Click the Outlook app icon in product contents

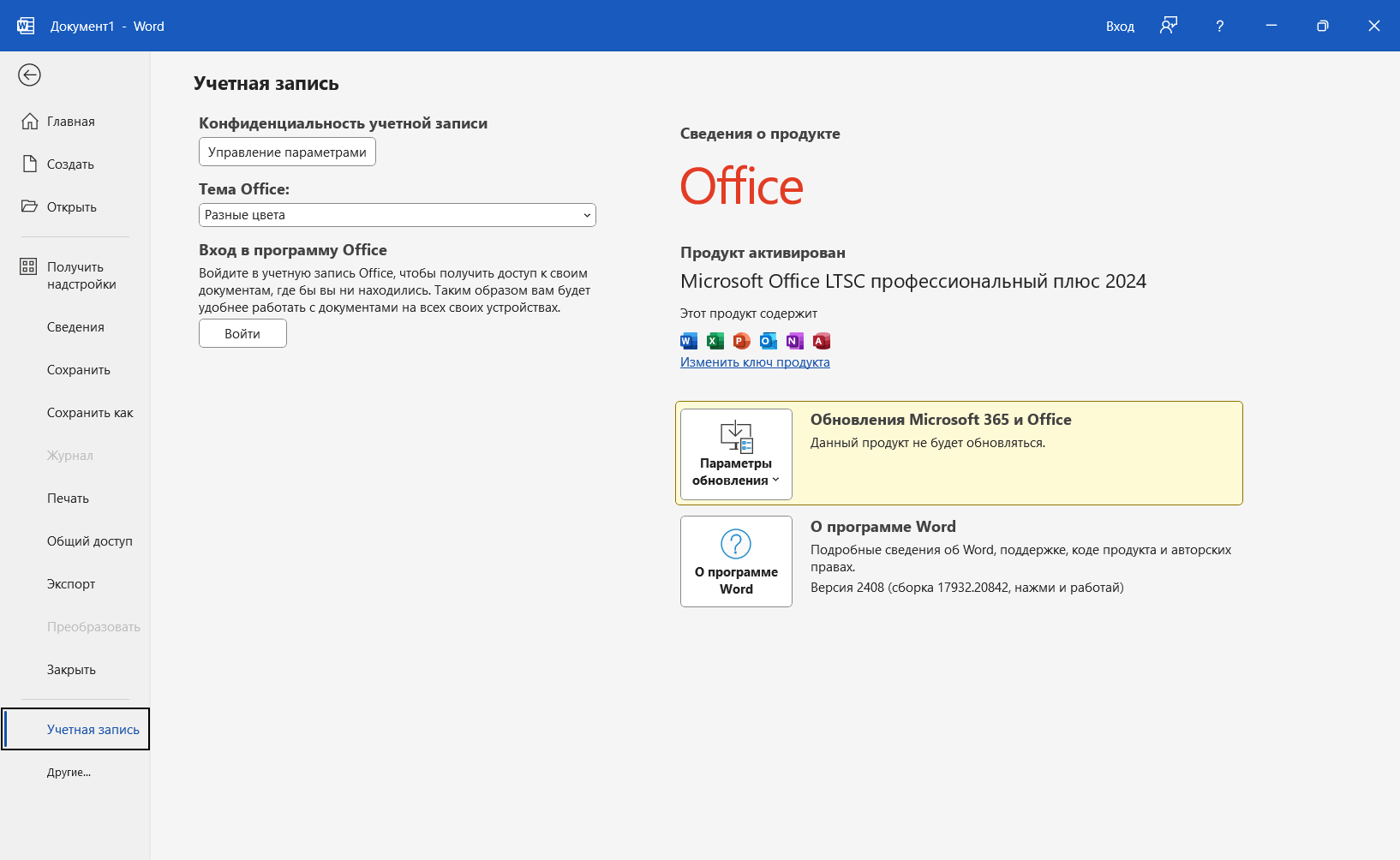point(769,341)
